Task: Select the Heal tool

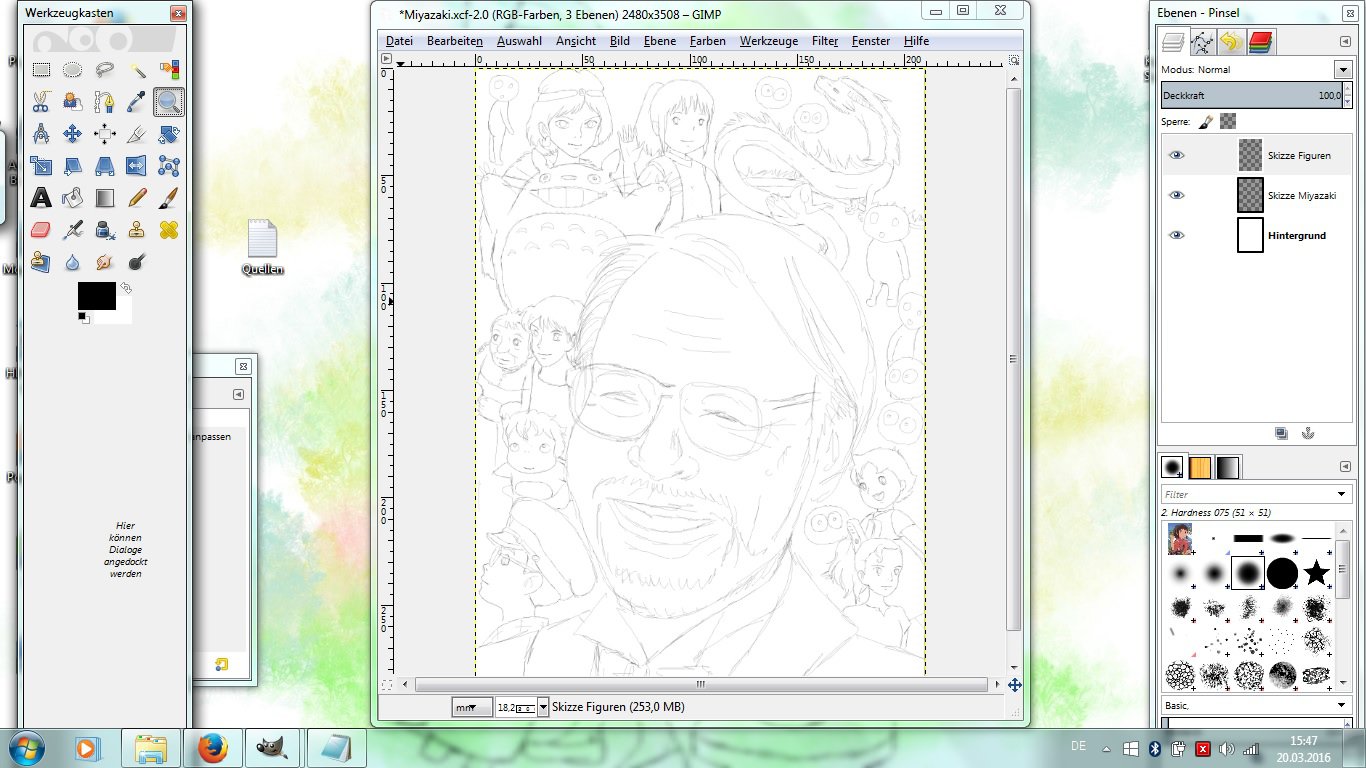Action: click(169, 230)
